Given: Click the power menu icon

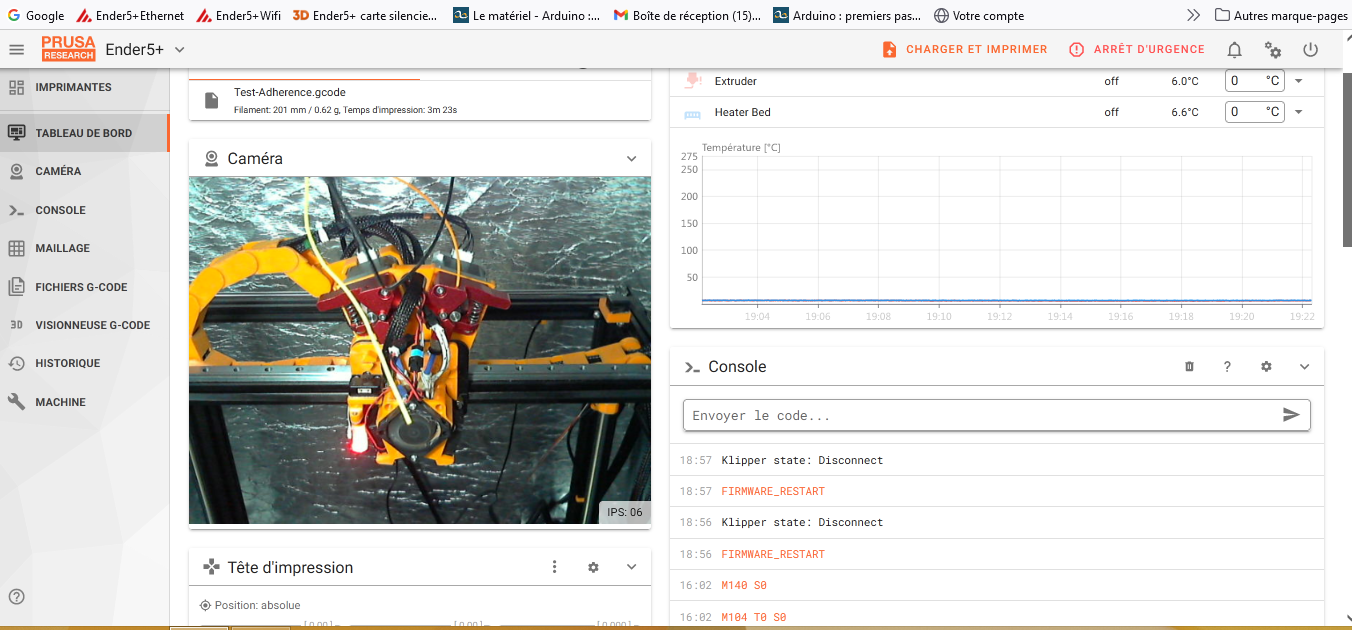Looking at the screenshot, I should pos(1311,49).
